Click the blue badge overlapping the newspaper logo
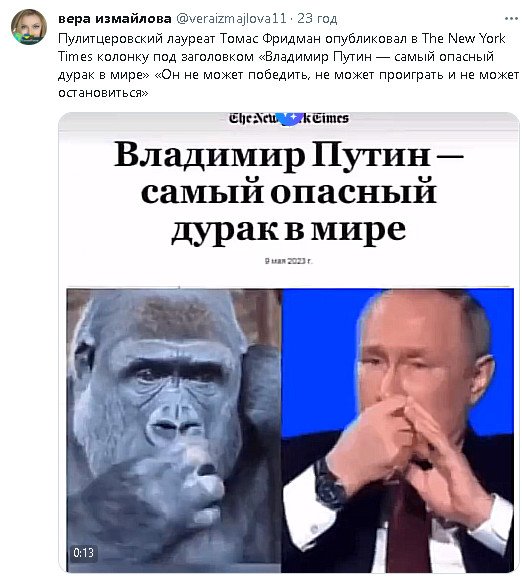Image resolution: width=522 pixels, height=580 pixels. [x=290, y=118]
